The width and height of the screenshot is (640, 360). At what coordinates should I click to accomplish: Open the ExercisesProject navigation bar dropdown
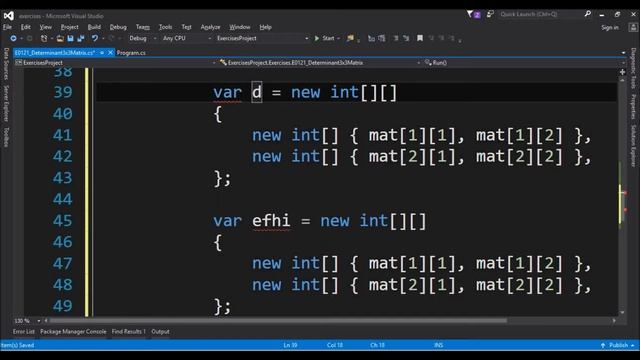[115, 63]
